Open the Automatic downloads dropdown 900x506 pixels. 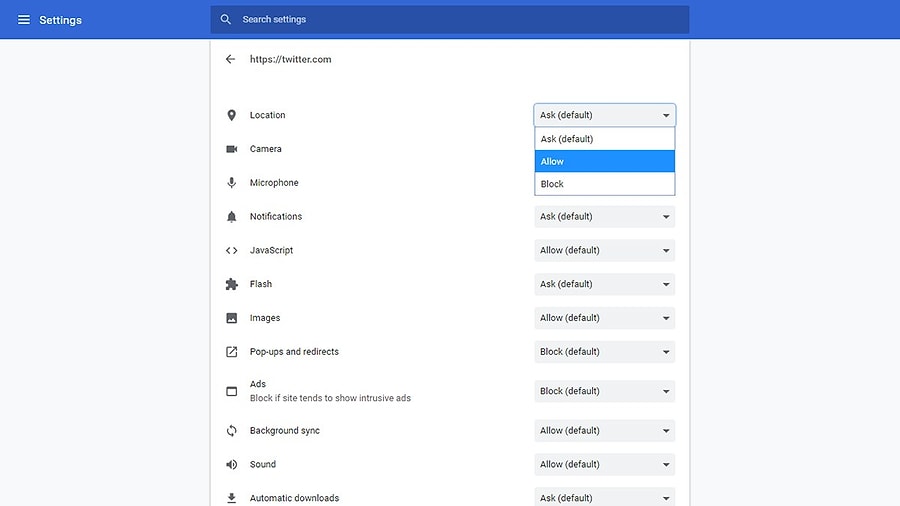pos(604,497)
